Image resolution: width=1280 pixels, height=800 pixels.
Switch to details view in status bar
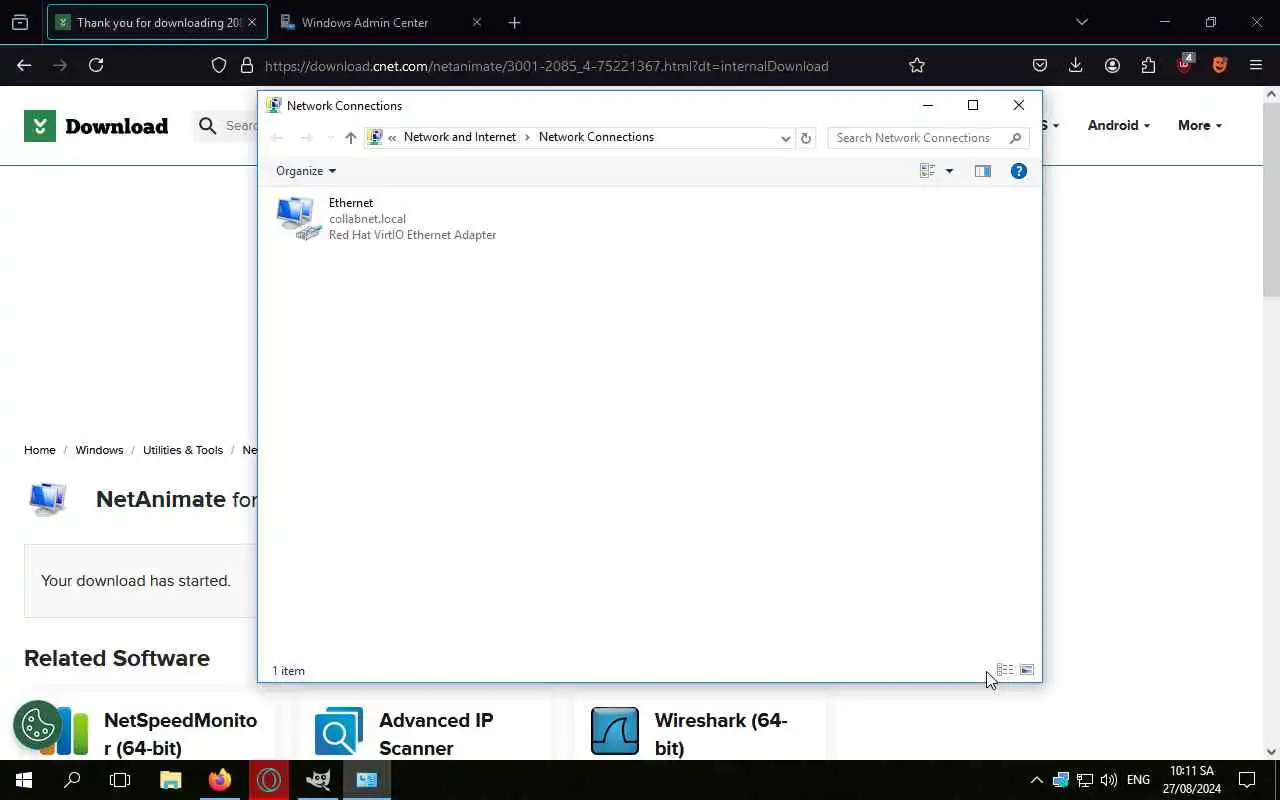point(1005,670)
